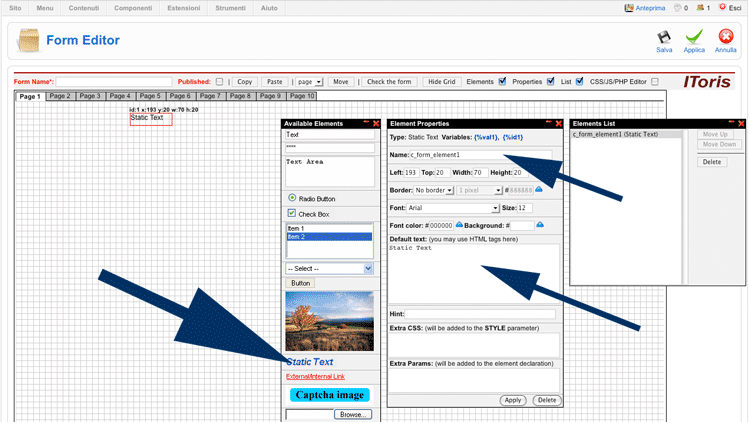Open the -- Select -- dropdown element
750x422 pixels.
330,268
